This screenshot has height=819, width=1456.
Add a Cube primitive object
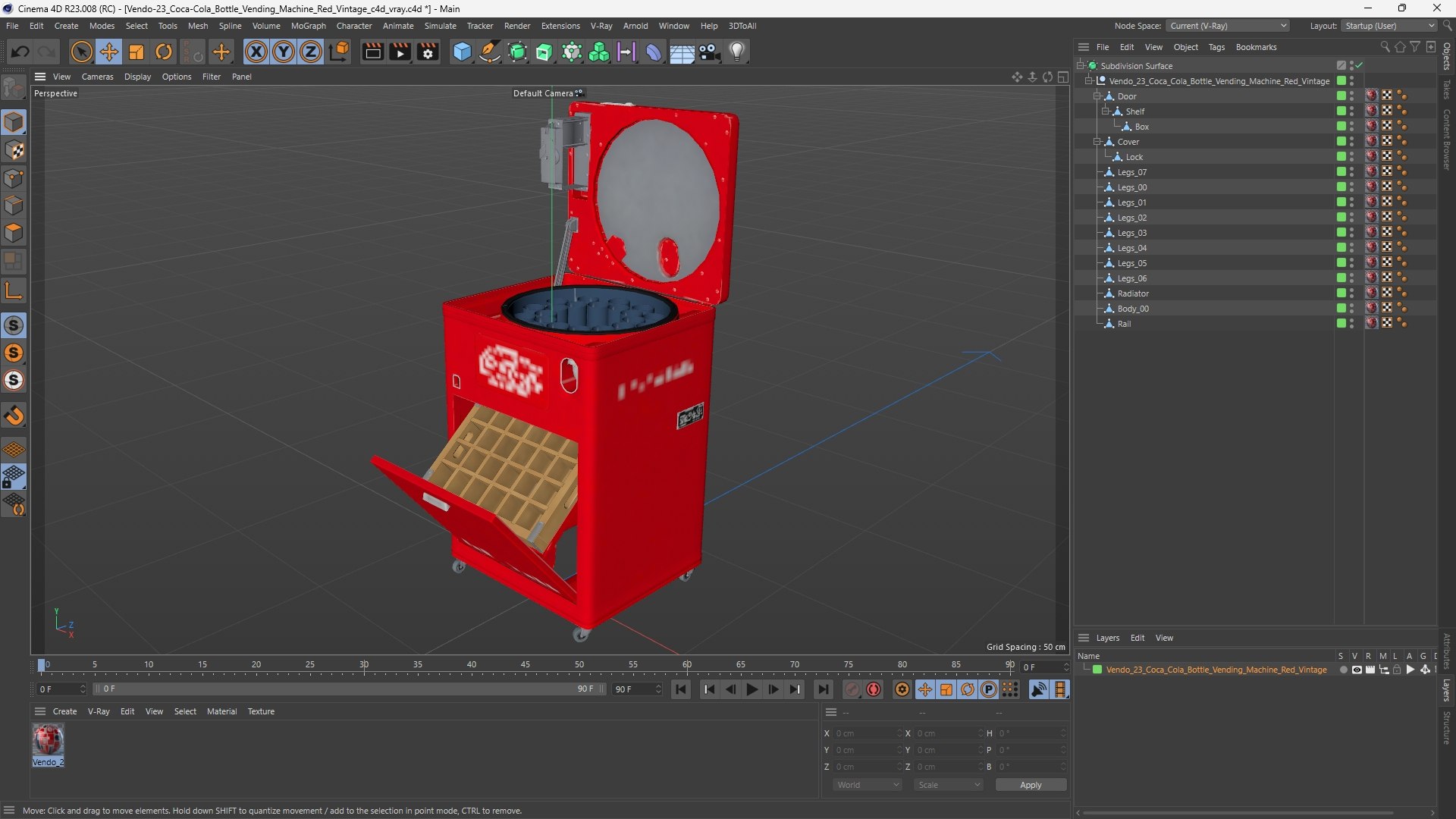[462, 52]
